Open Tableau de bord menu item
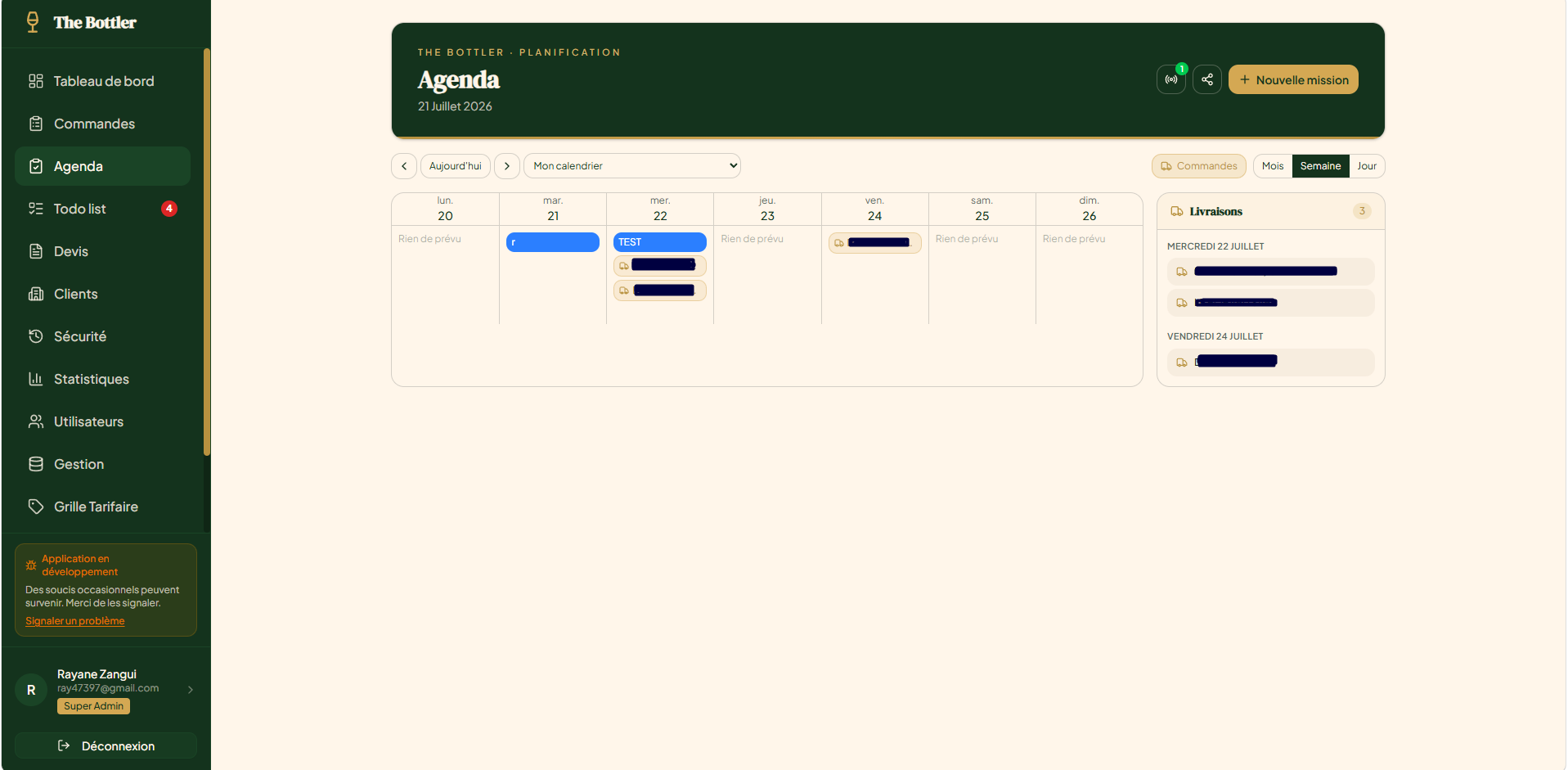The image size is (1568, 770). (102, 81)
